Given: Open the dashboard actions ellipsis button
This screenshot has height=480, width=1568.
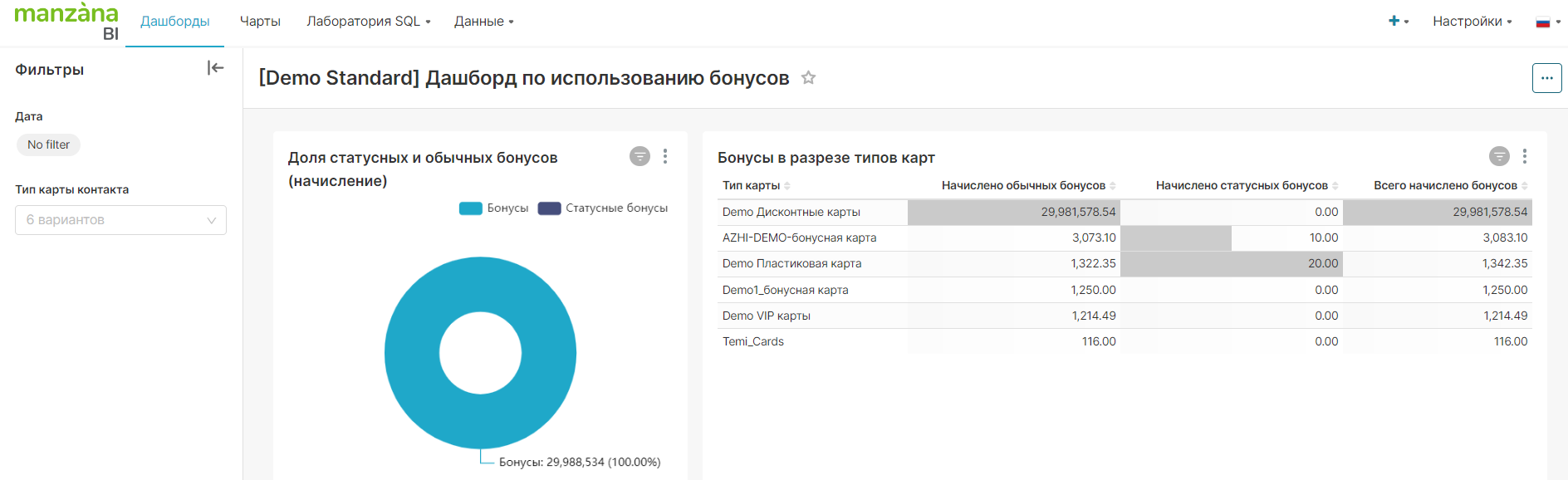Looking at the screenshot, I should 1546,78.
